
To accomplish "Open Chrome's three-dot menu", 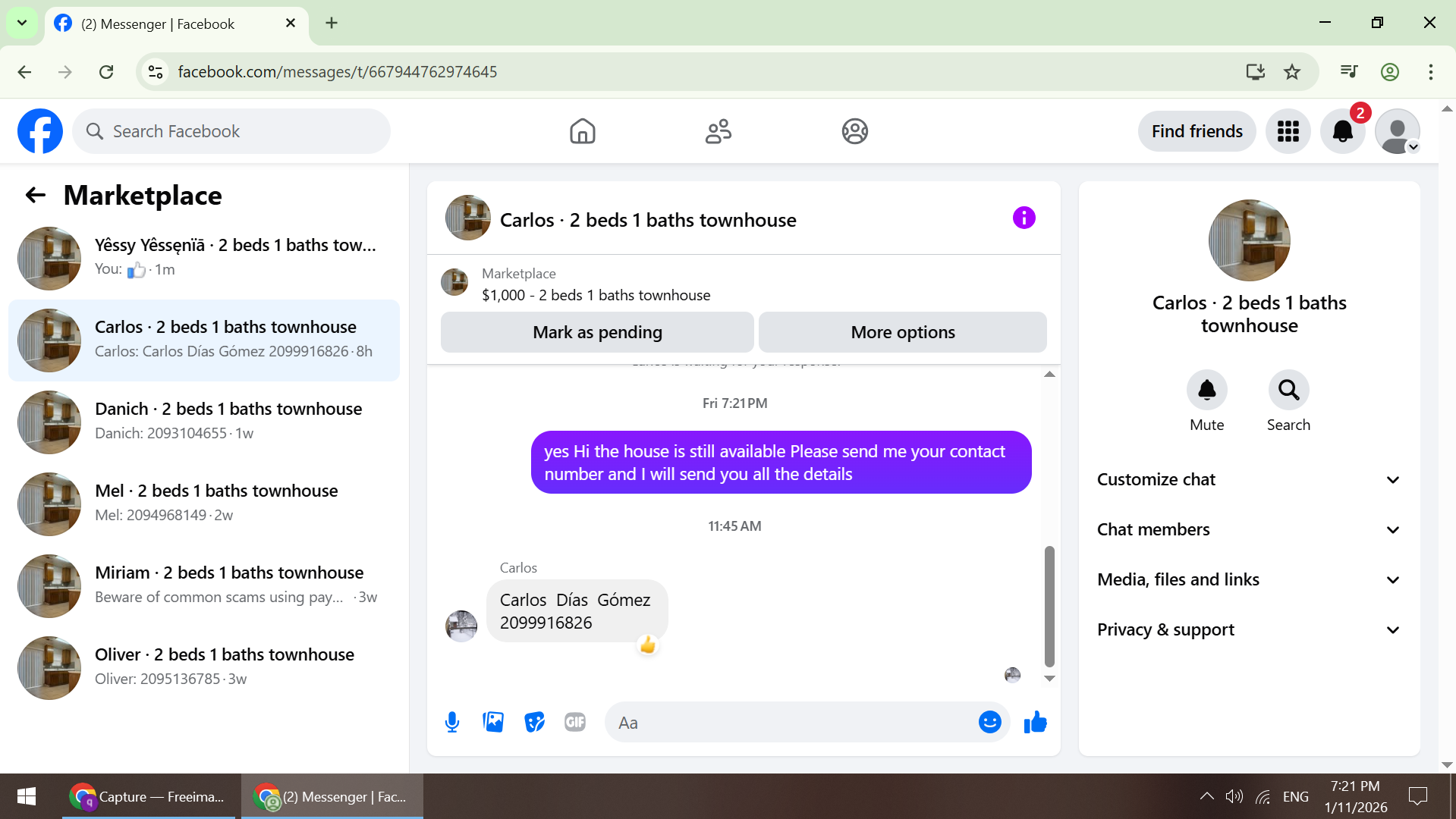I will (1431, 72).
